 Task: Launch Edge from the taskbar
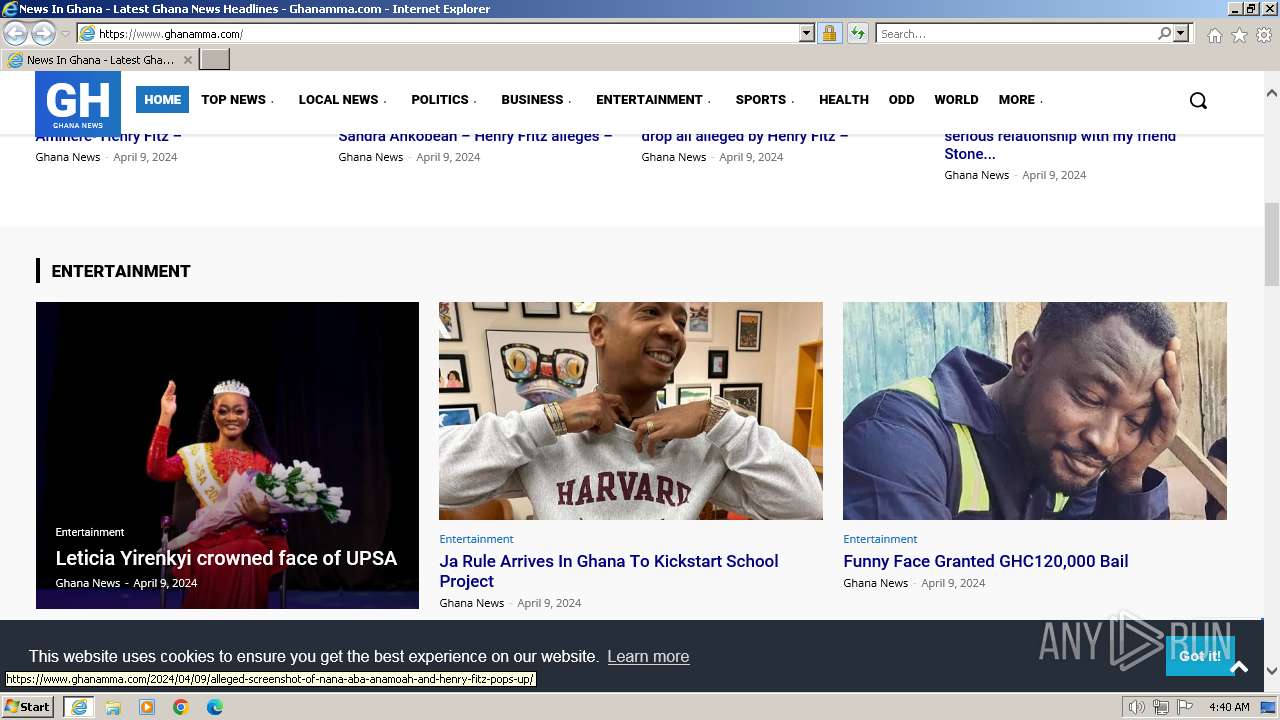pyautogui.click(x=215, y=707)
